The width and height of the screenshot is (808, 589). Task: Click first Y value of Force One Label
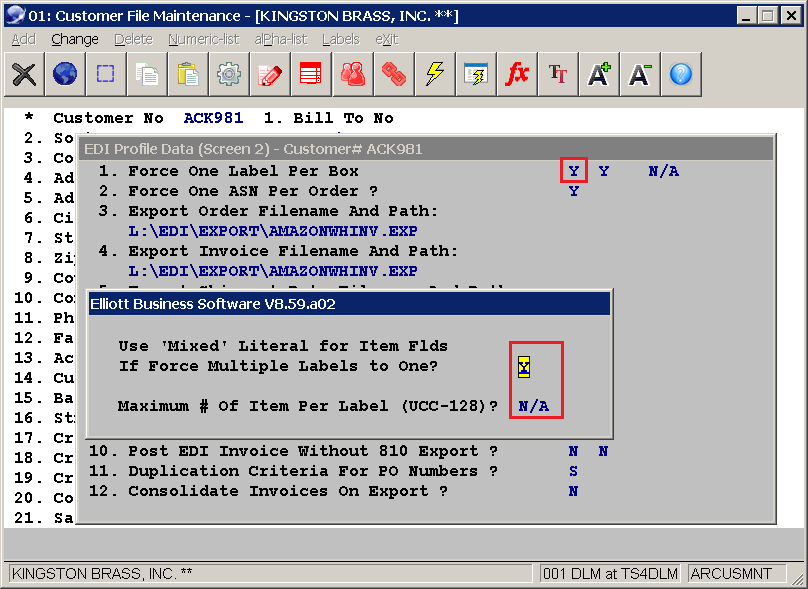(574, 171)
